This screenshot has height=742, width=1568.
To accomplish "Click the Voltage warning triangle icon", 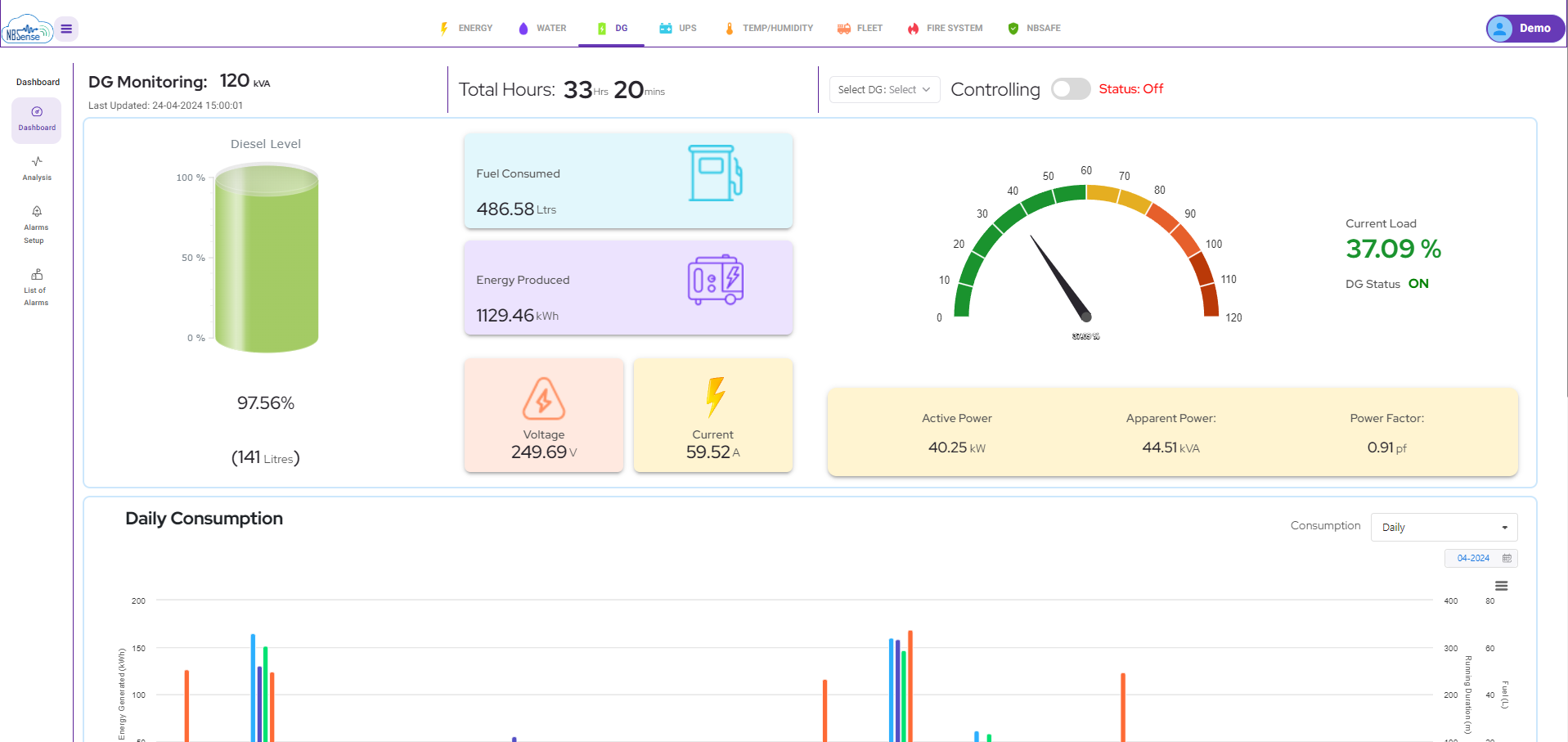I will click(544, 398).
